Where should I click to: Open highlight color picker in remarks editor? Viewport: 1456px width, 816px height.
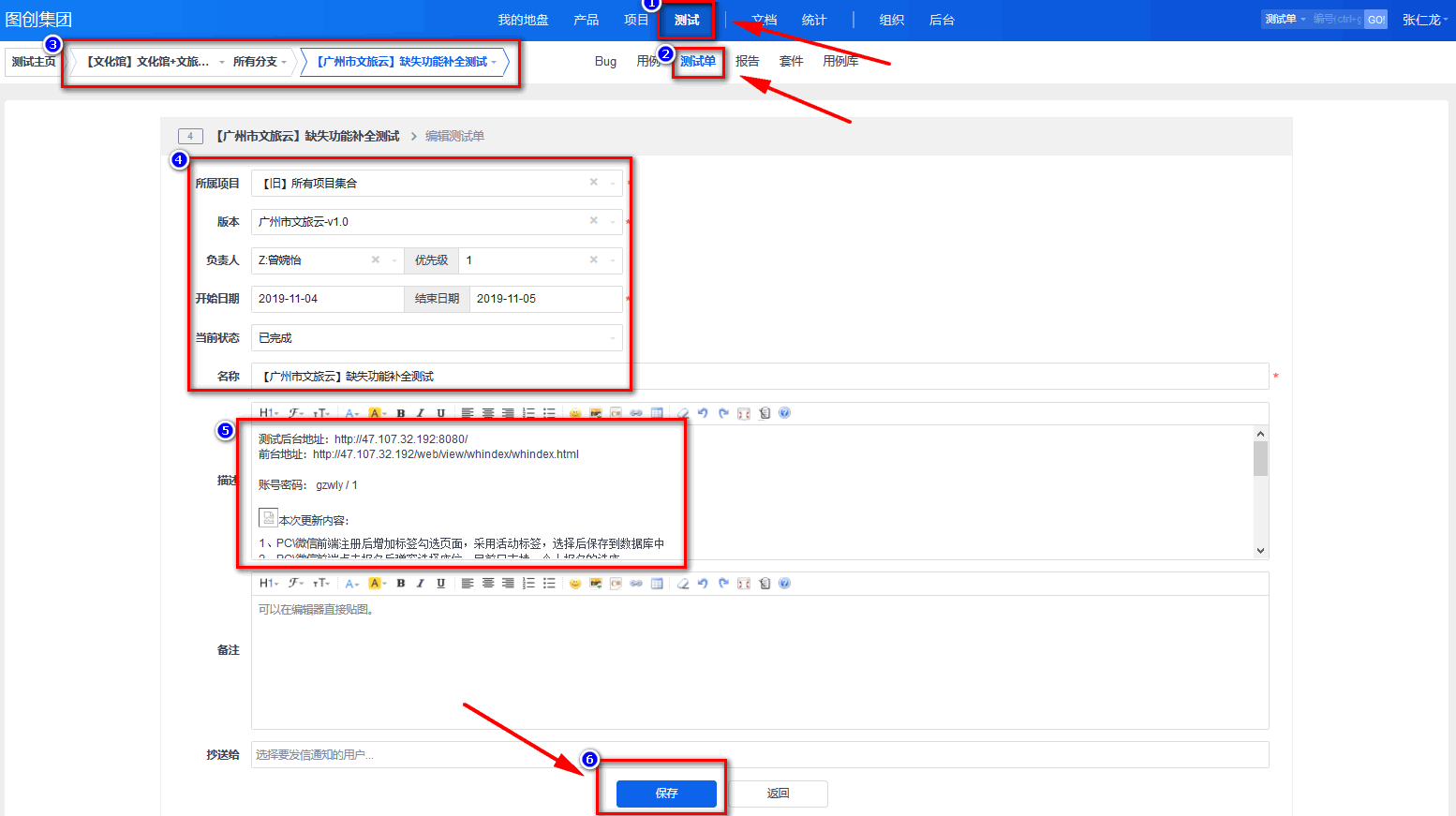[378, 584]
